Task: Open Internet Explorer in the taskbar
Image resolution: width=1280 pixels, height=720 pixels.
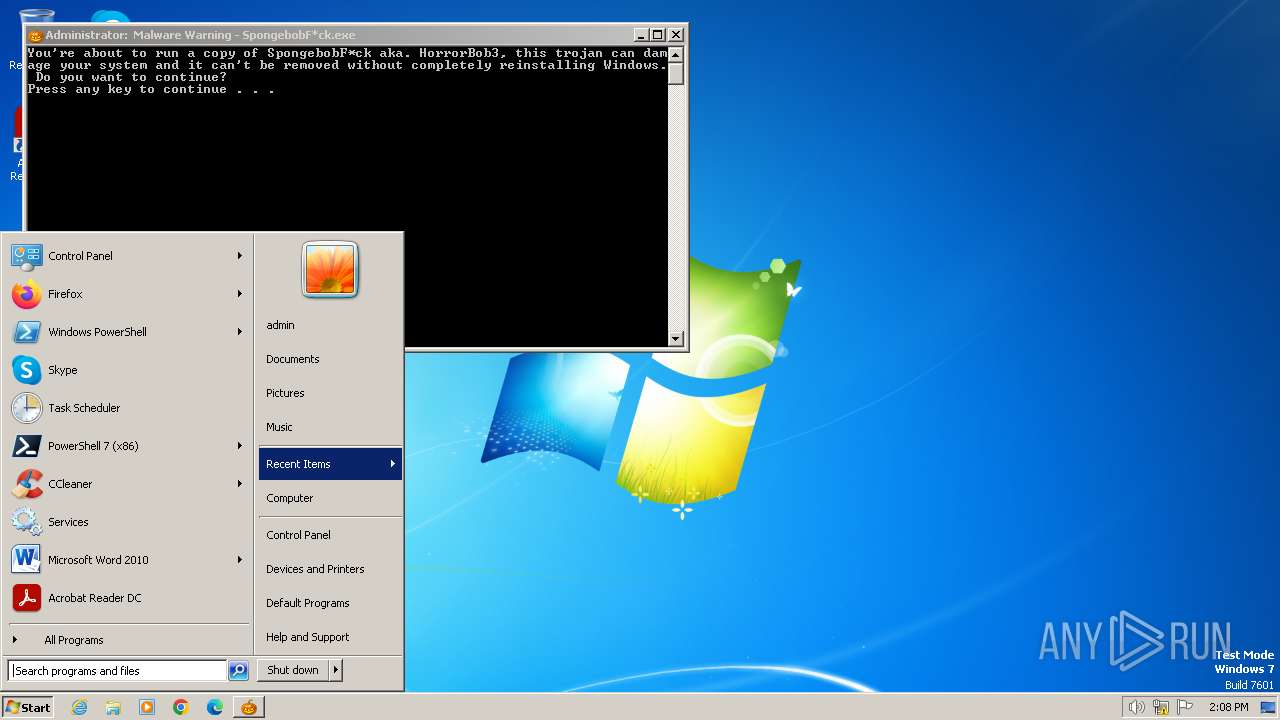Action: pos(79,707)
